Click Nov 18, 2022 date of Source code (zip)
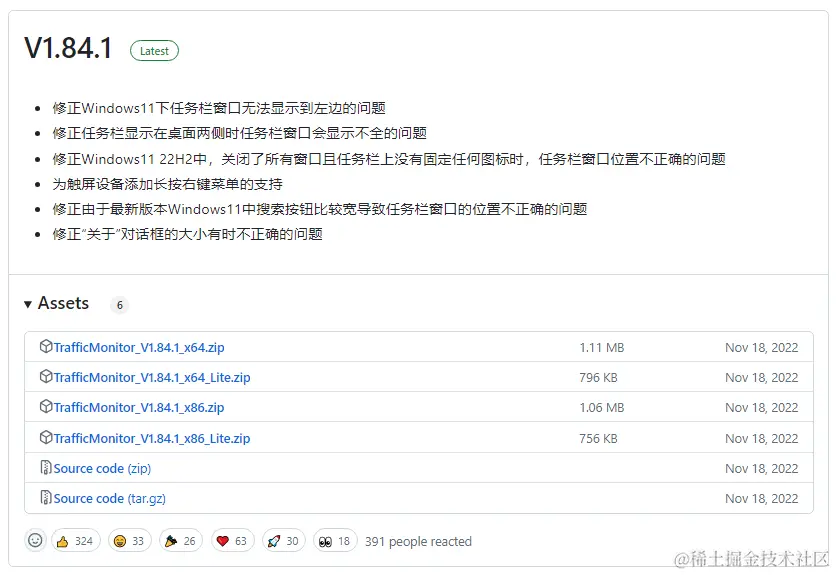This screenshot has height=575, width=836. point(761,468)
